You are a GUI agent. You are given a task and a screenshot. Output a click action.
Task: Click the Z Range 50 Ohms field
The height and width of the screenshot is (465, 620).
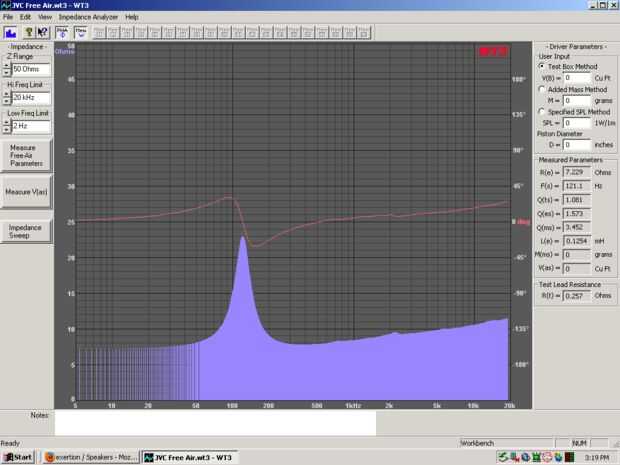[31, 69]
